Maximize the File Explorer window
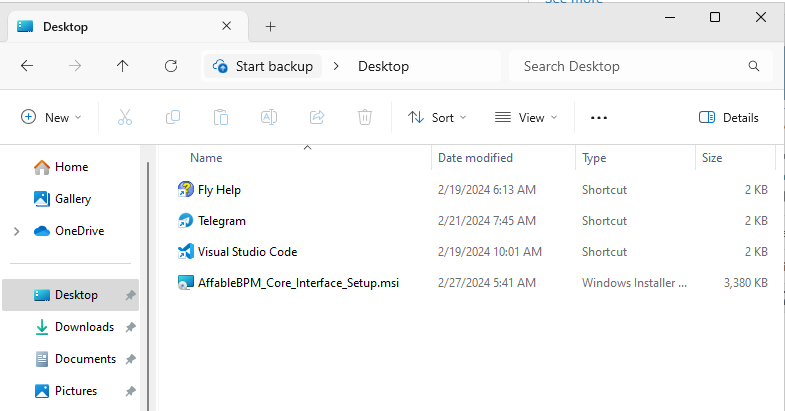The width and height of the screenshot is (785, 411). 715,17
